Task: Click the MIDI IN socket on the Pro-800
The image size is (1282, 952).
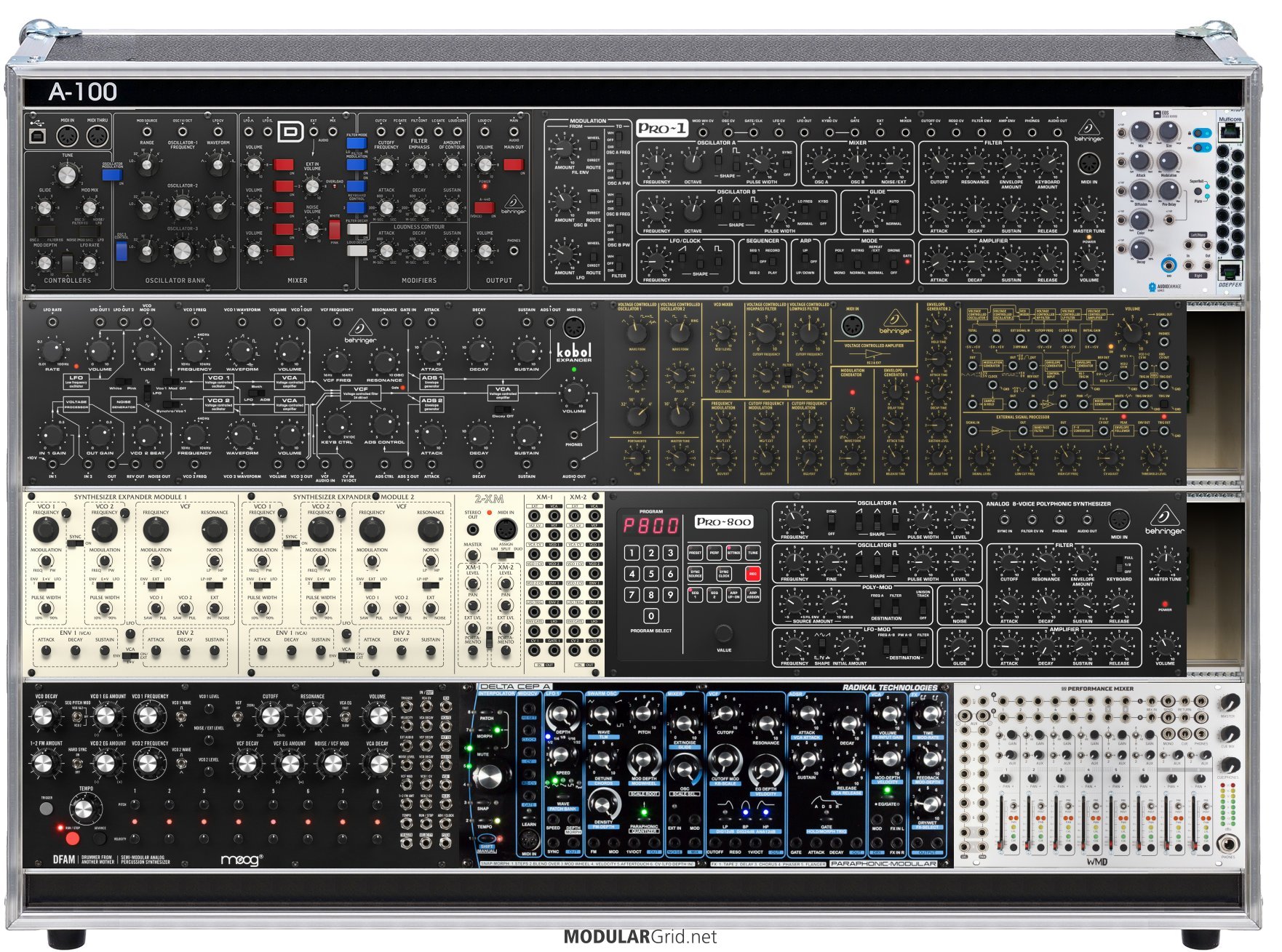Action: coord(1119,520)
